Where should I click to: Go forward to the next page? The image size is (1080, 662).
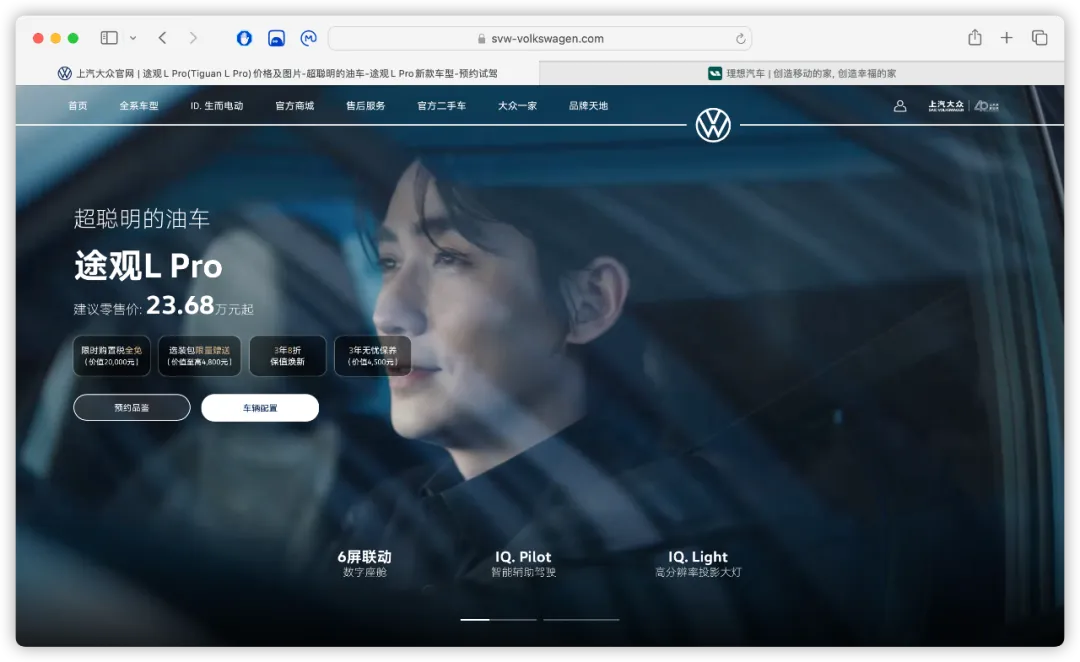(193, 38)
